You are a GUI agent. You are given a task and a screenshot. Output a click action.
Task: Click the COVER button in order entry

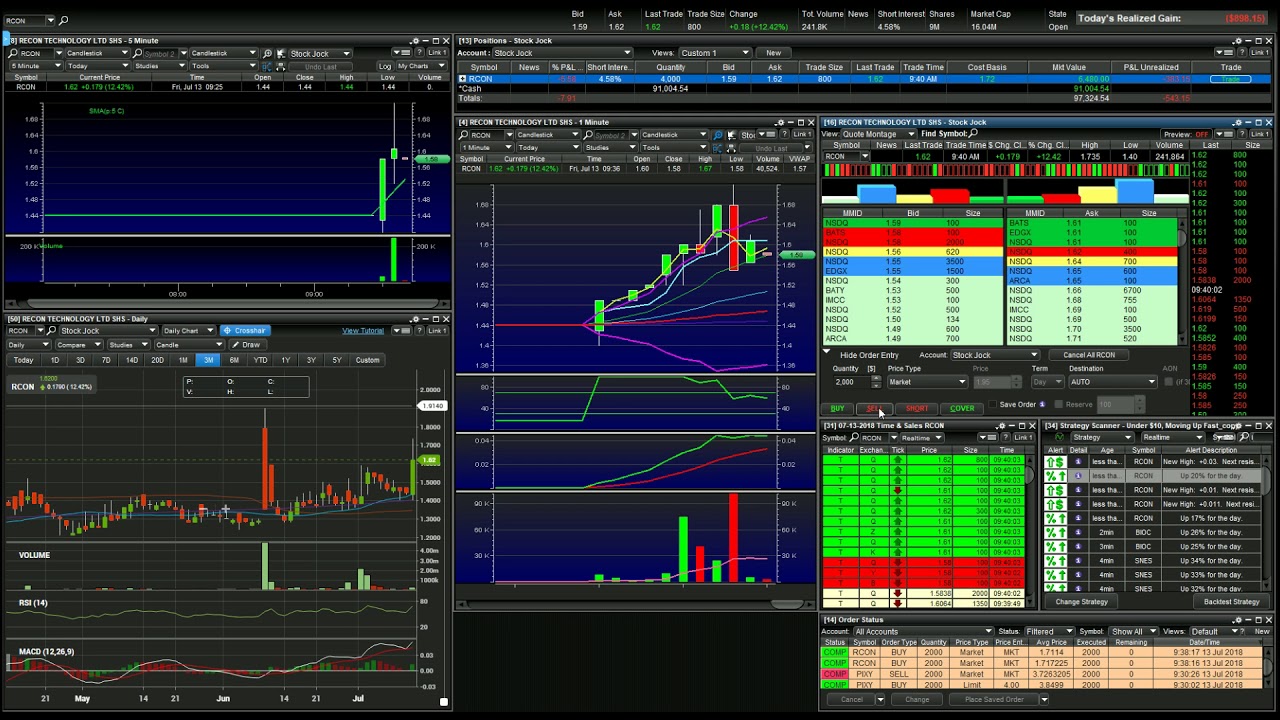click(962, 408)
